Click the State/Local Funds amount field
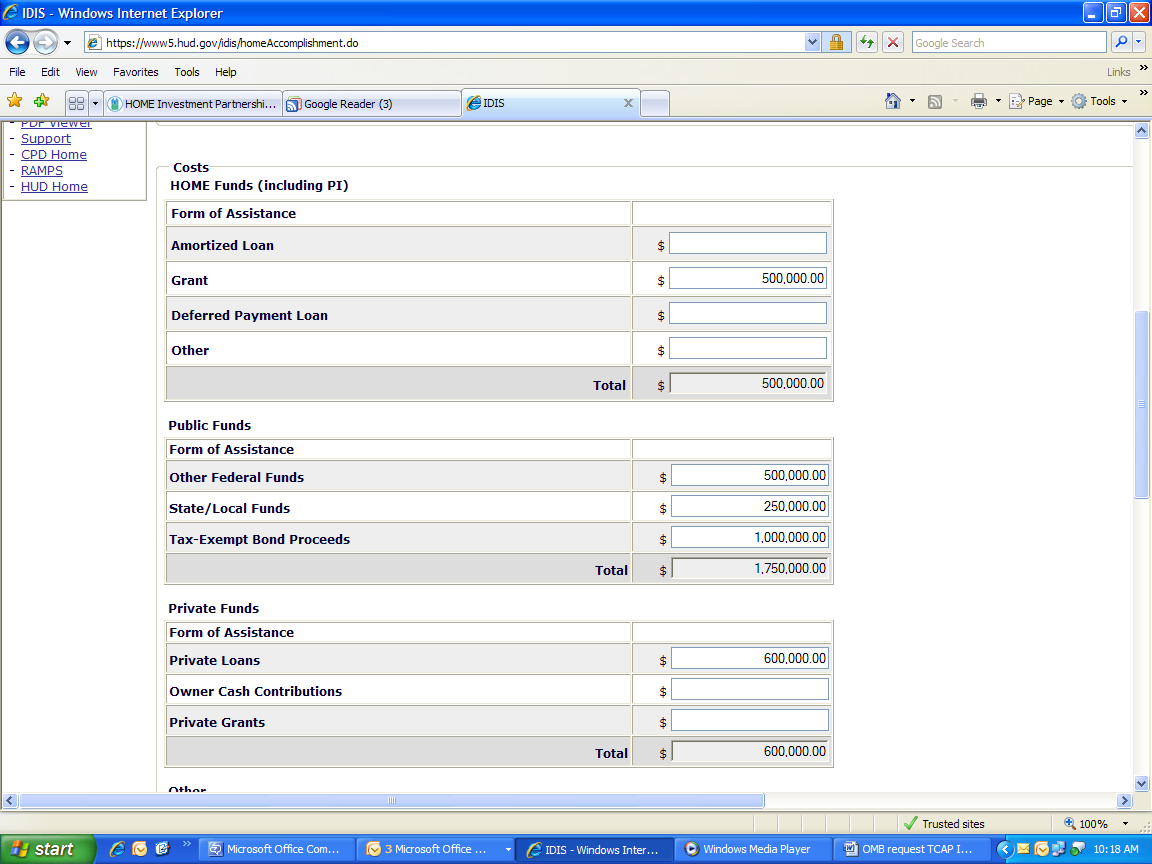The height and width of the screenshot is (864, 1152). click(749, 506)
